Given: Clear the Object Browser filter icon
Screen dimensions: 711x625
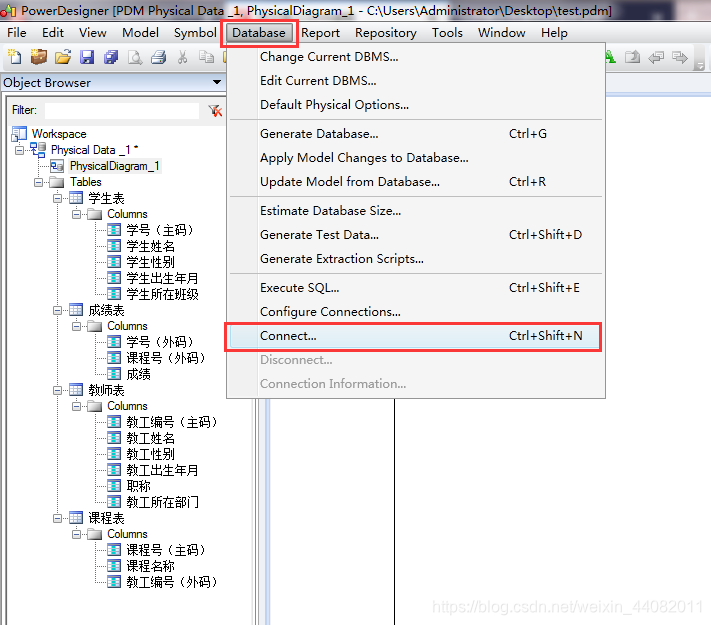Looking at the screenshot, I should [215, 110].
